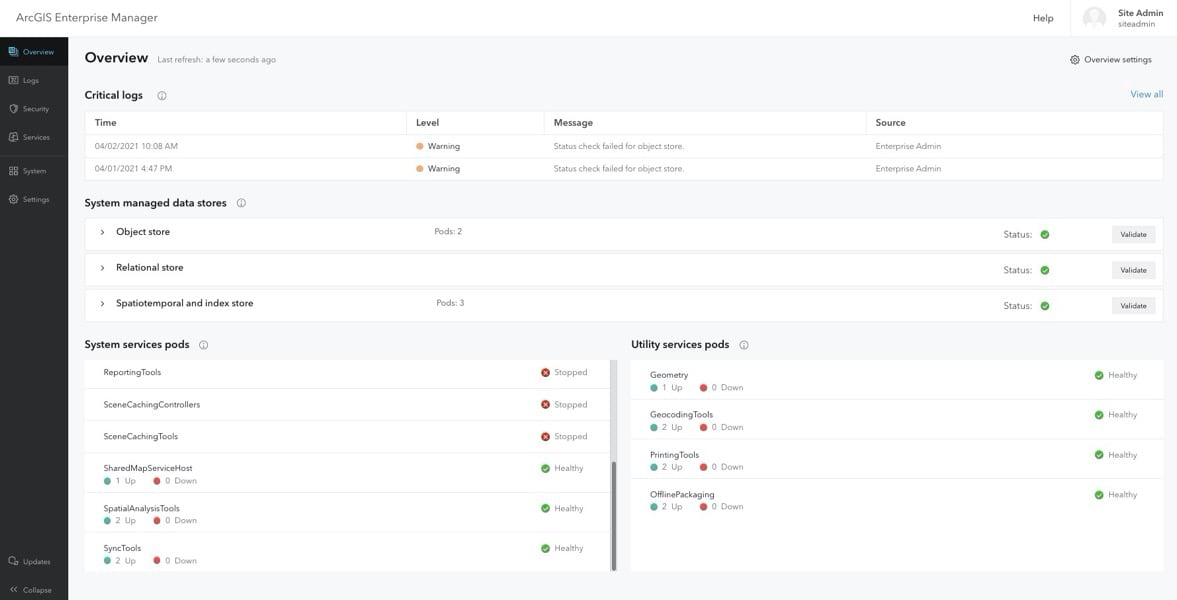Viewport: 1177px width, 600px height.
Task: Click the info icon beside Critical logs
Action: 161,96
